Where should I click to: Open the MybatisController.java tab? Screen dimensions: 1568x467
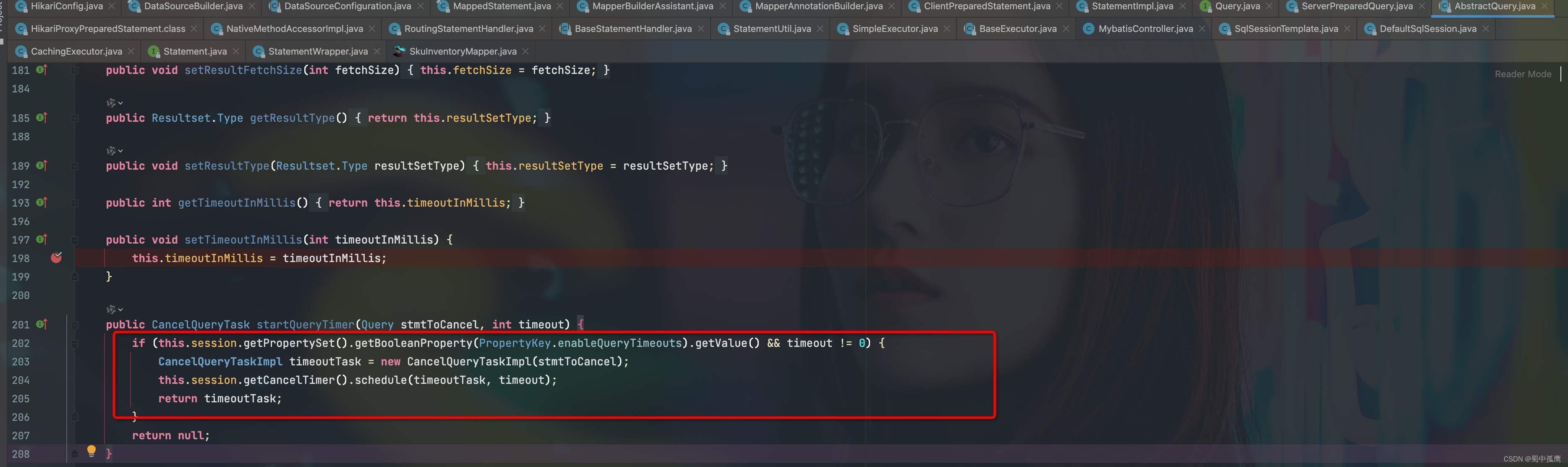tap(1145, 29)
